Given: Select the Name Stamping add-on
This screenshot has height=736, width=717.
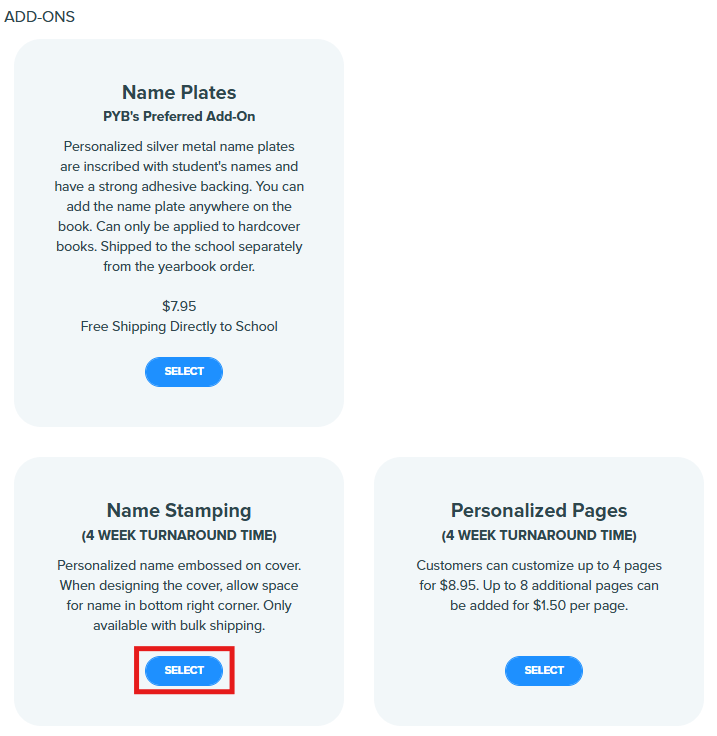Looking at the screenshot, I should tap(183, 671).
